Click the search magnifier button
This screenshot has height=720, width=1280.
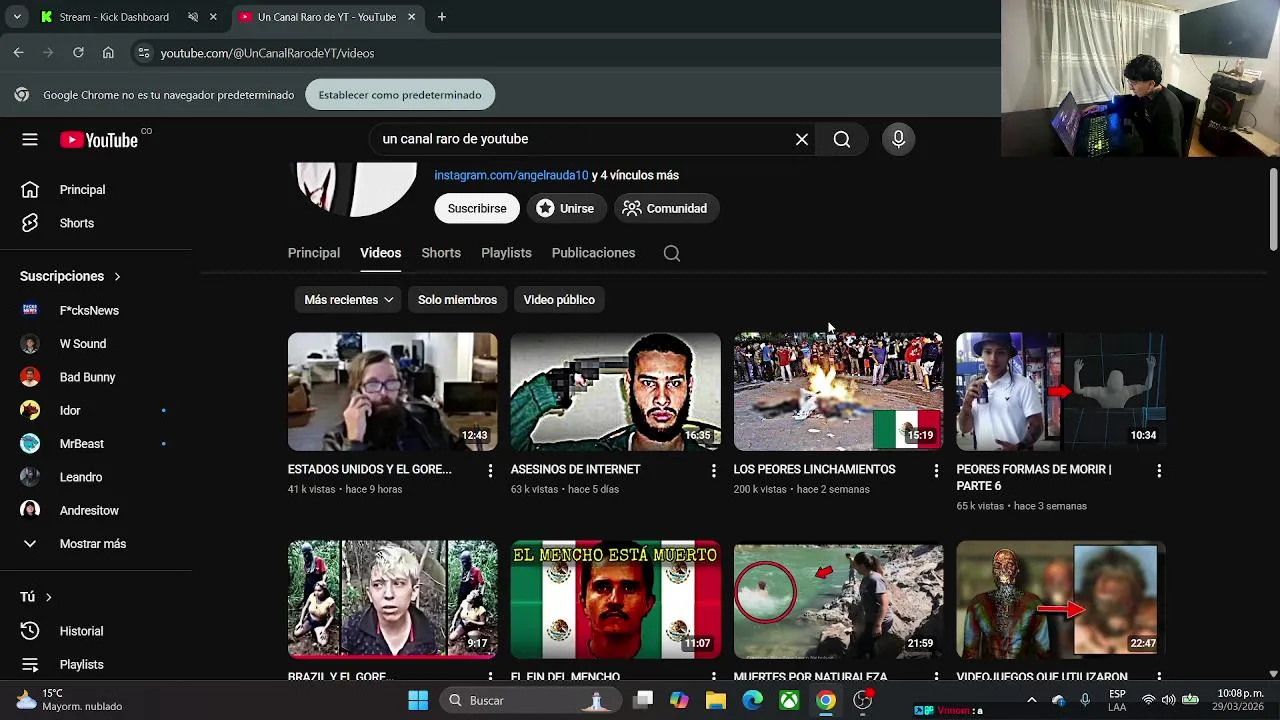click(x=842, y=140)
